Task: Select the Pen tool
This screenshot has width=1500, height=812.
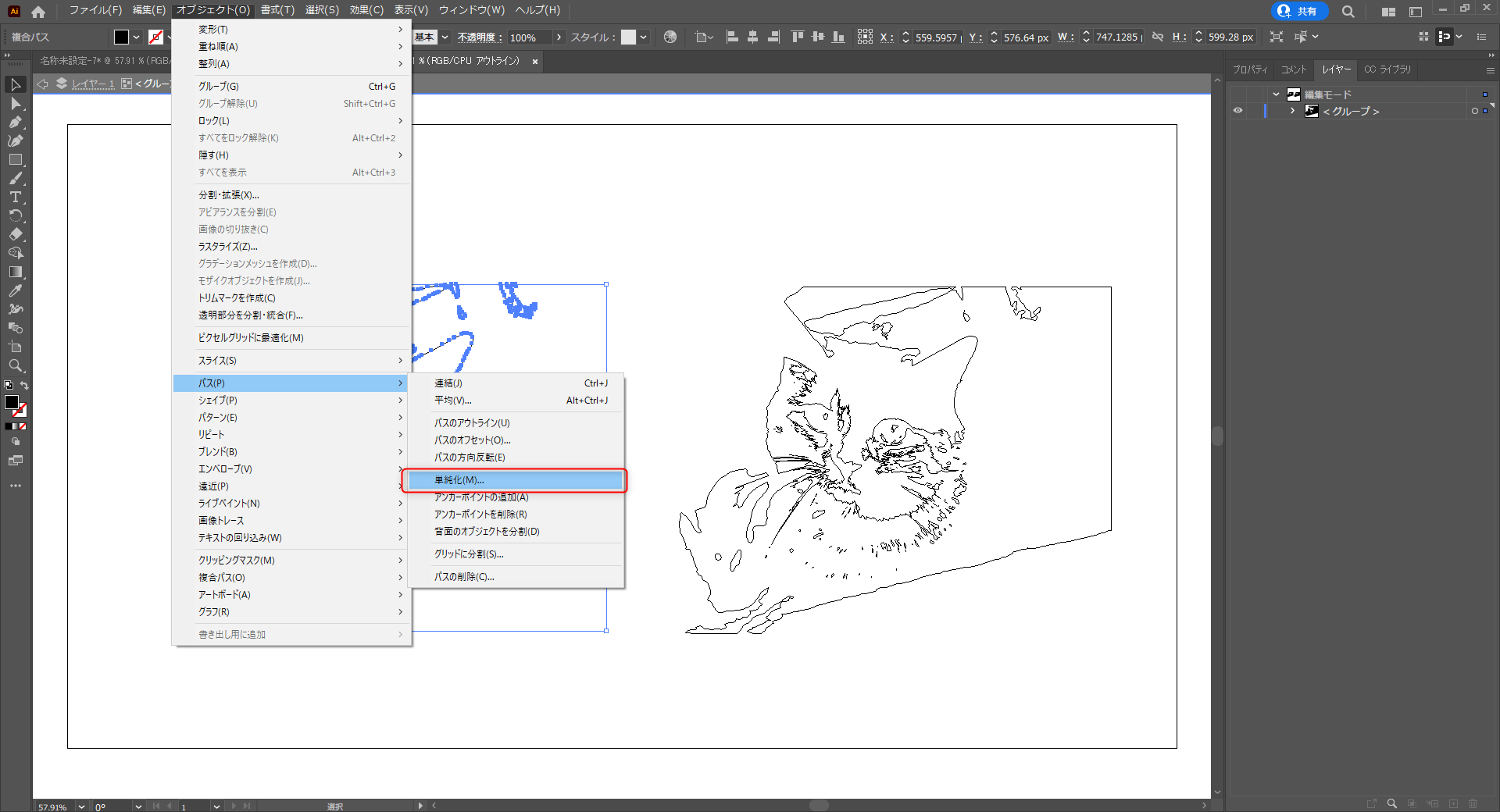Action: click(16, 122)
